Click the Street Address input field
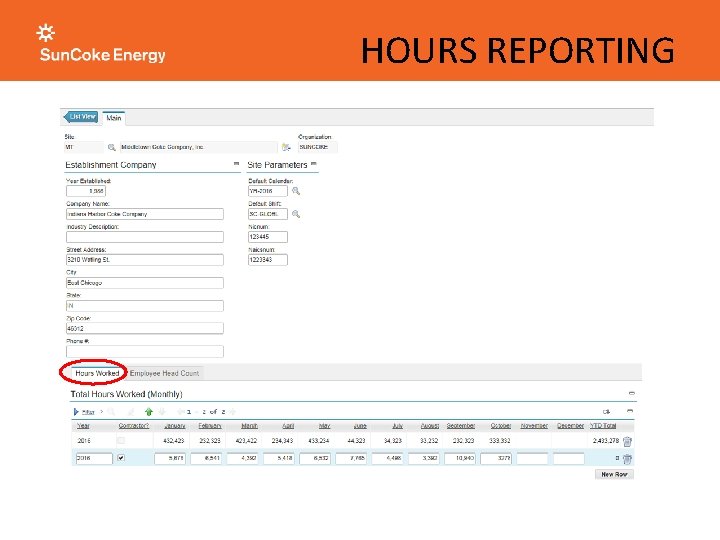720x540 pixels. point(145,260)
